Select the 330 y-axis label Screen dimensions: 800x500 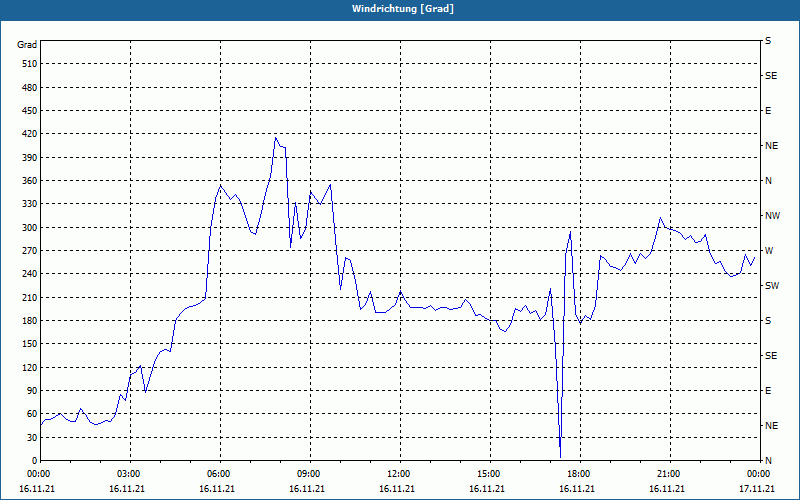29,204
